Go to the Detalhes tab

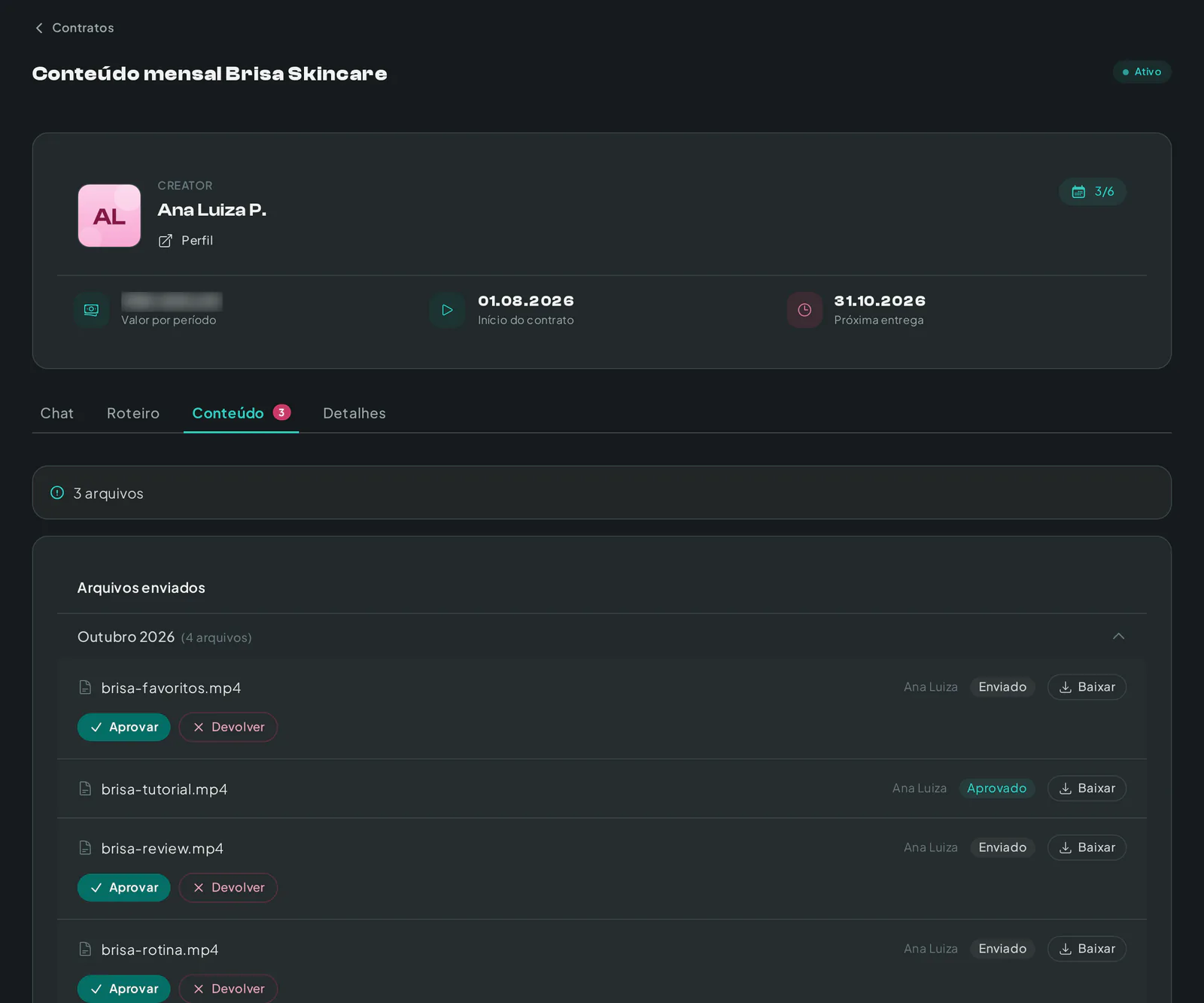(354, 413)
